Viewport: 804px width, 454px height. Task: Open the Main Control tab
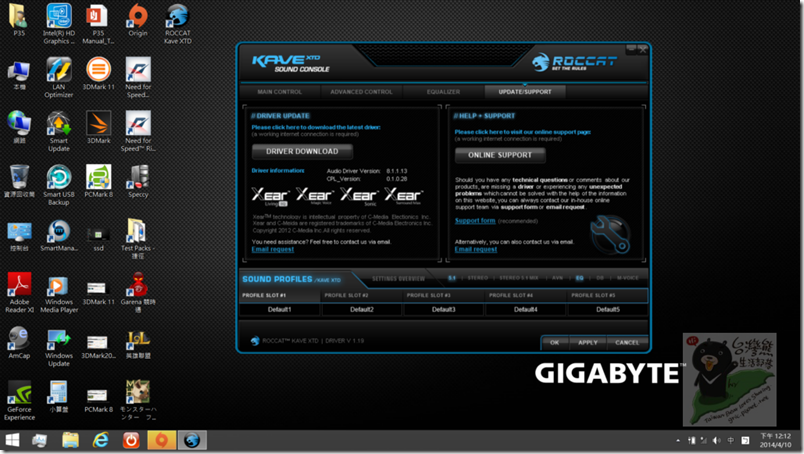279,92
